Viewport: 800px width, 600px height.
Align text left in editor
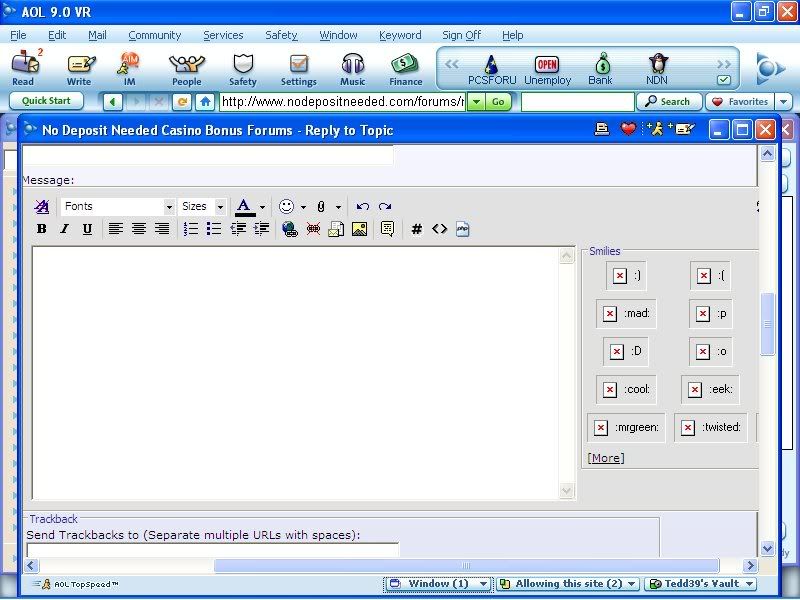[115, 229]
